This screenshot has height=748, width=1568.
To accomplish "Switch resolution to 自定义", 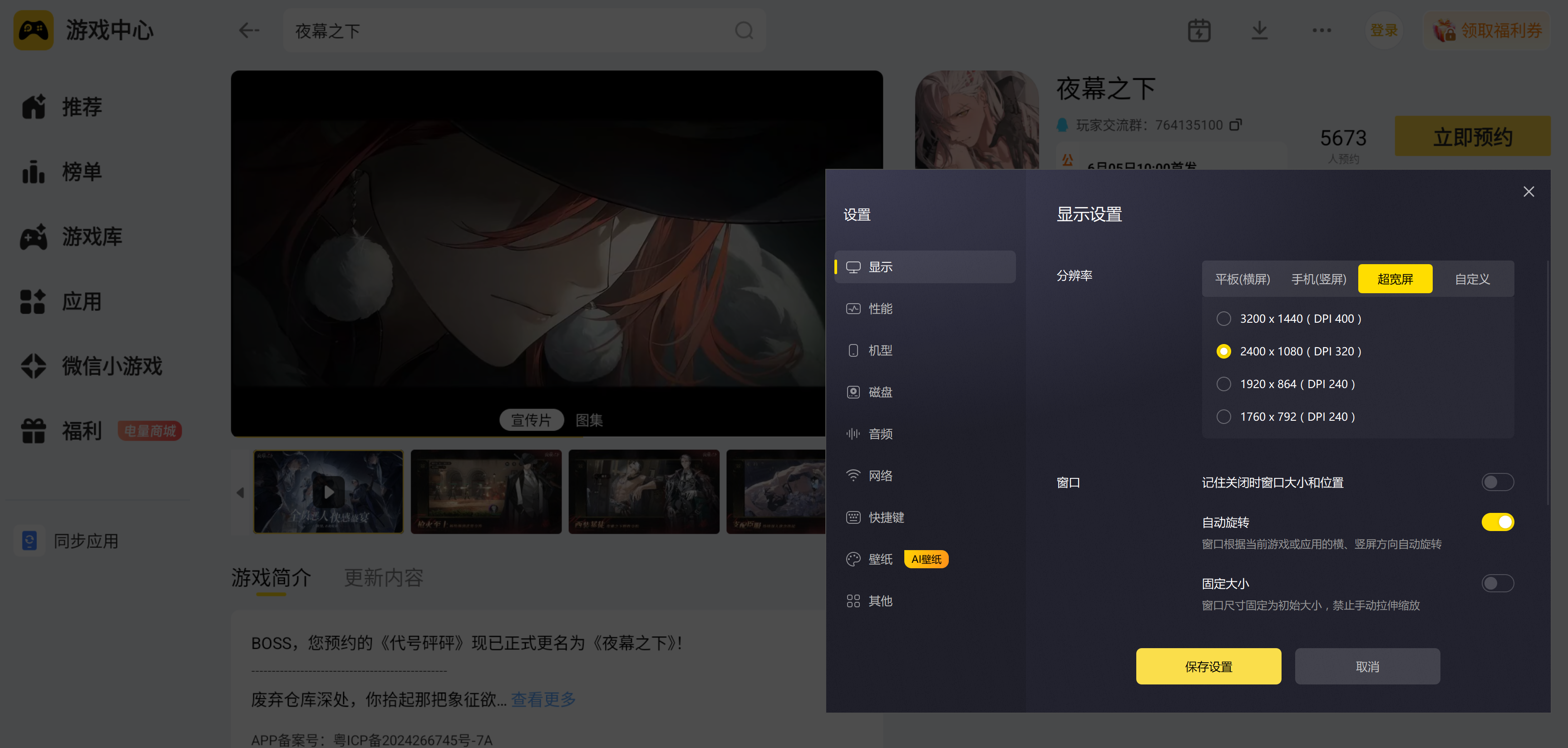I will click(1472, 279).
